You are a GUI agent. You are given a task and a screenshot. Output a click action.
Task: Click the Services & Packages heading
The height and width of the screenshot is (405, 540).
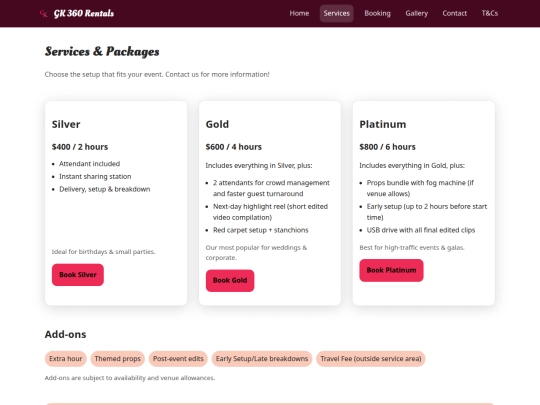(x=102, y=52)
